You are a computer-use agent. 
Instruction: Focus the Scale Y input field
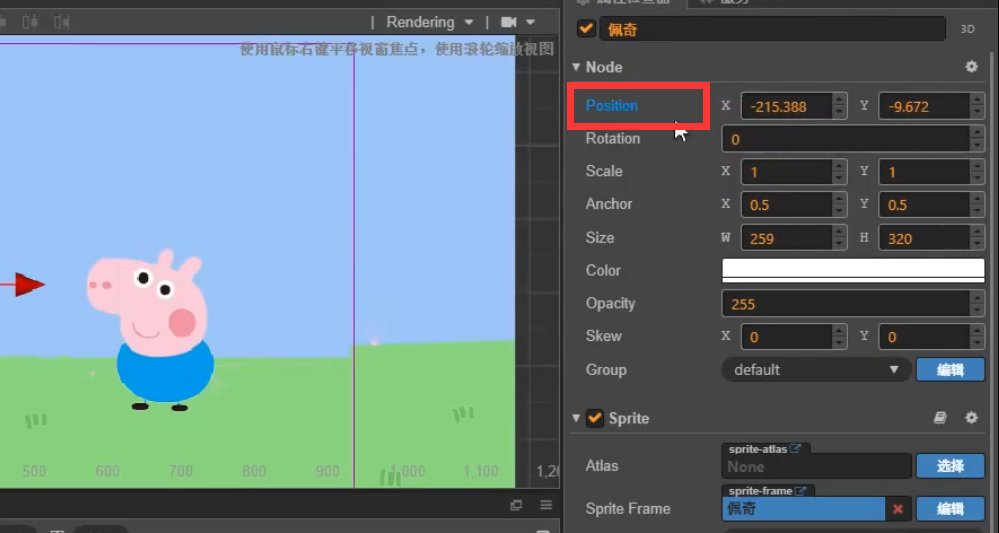click(924, 172)
